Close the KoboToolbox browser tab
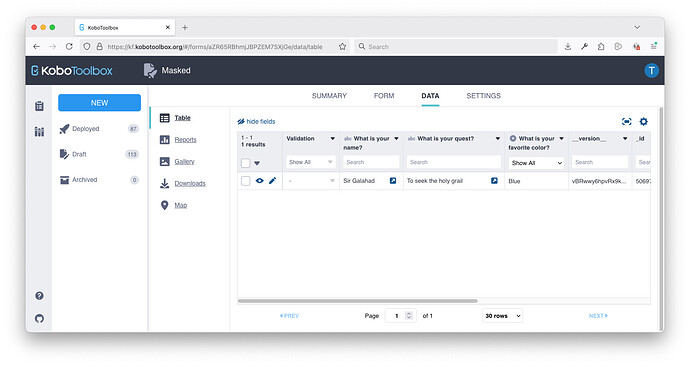The height and width of the screenshot is (366, 690). pos(168,27)
